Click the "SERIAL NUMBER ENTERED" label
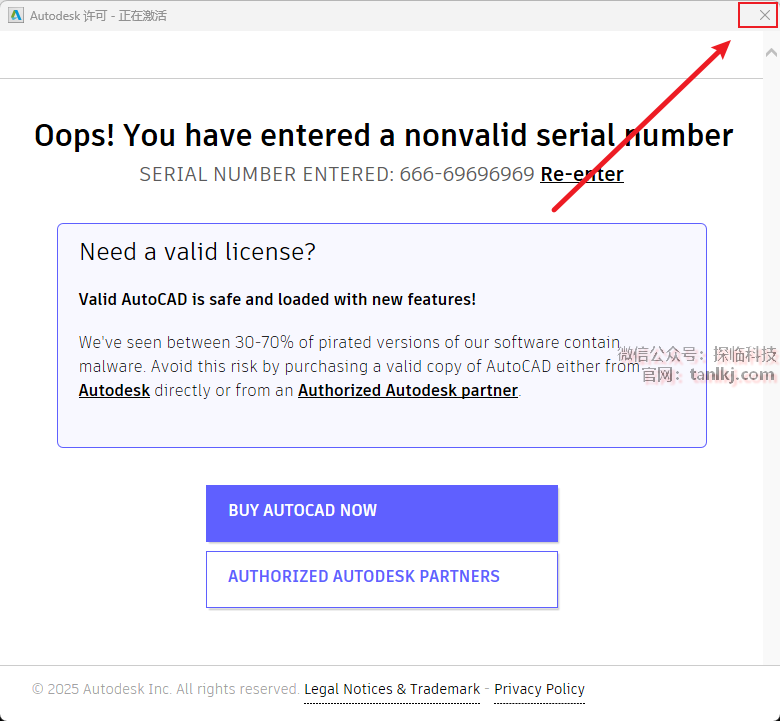The width and height of the screenshot is (780, 721). tap(267, 174)
